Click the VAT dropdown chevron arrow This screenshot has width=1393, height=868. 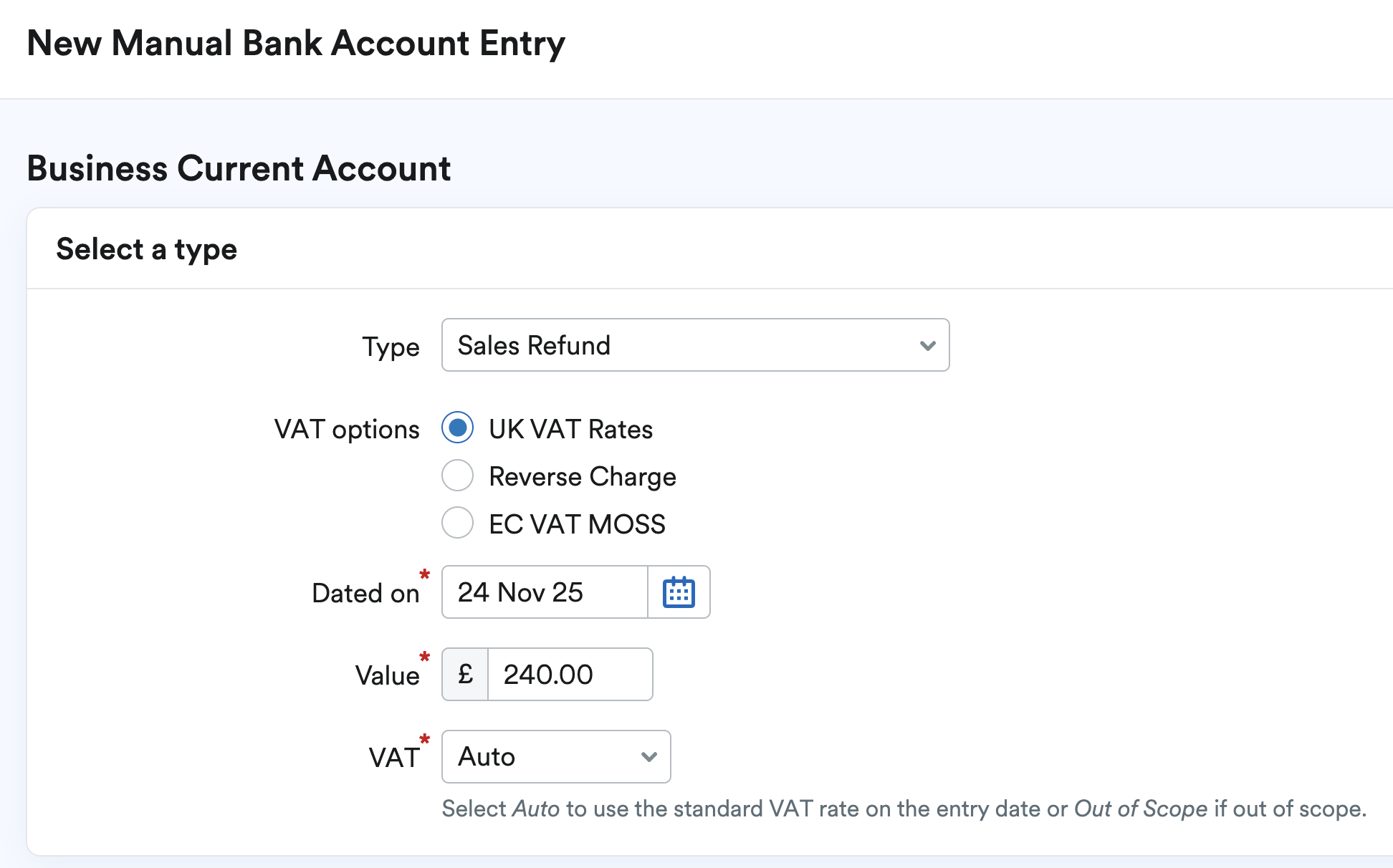pos(648,757)
